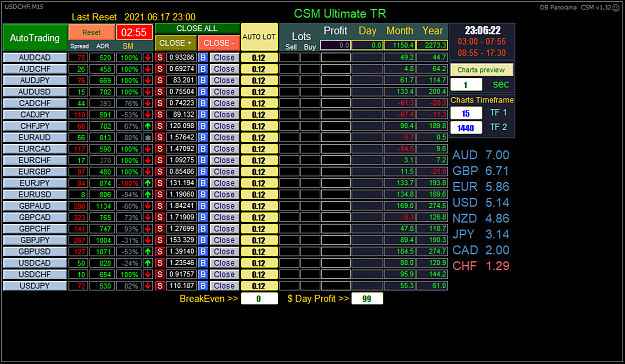This screenshot has height=364, width=625.
Task: Click the blue B buy icon for GBPJPY
Action: (203, 240)
